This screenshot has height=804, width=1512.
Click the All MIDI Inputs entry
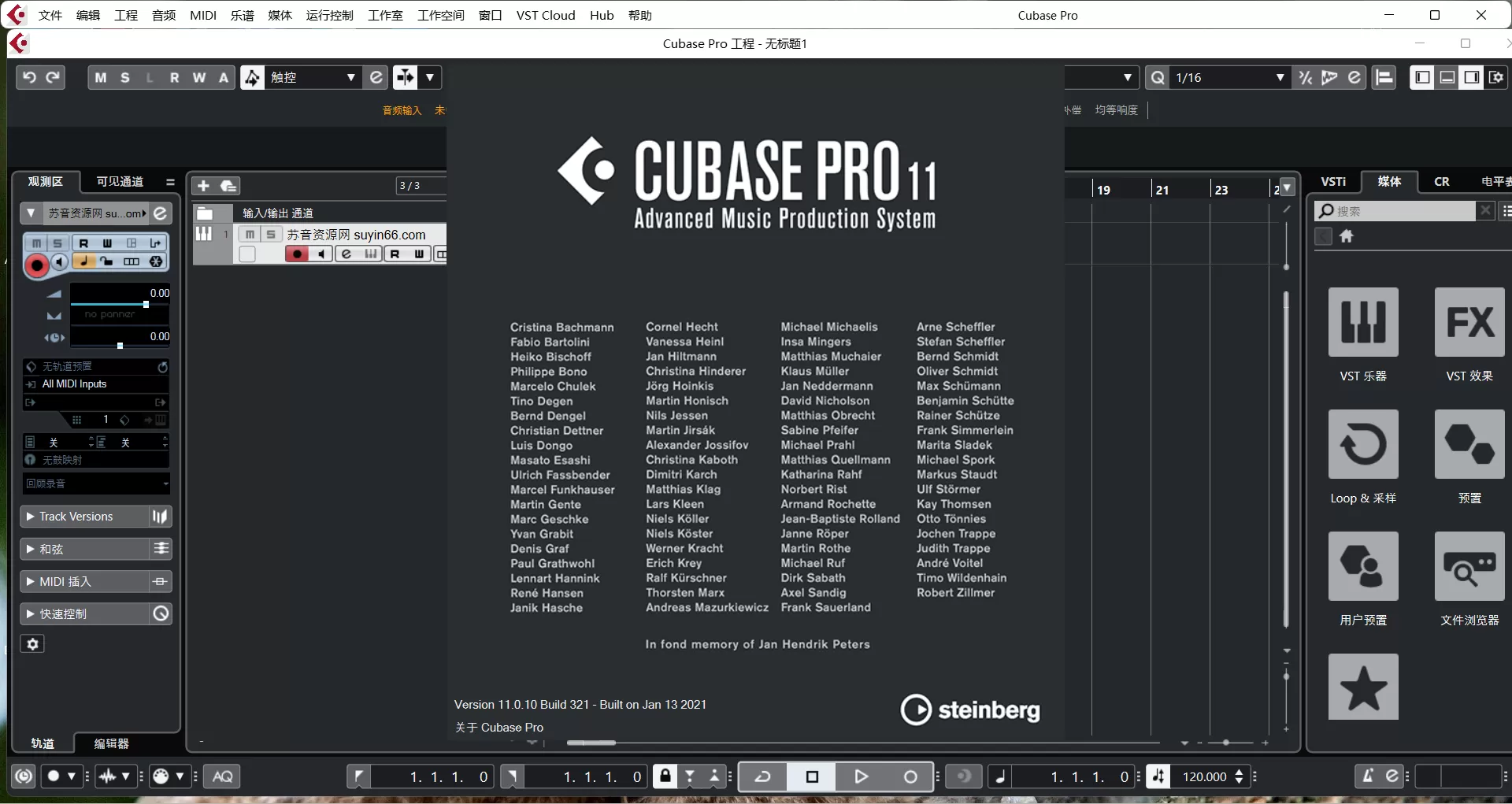point(73,384)
